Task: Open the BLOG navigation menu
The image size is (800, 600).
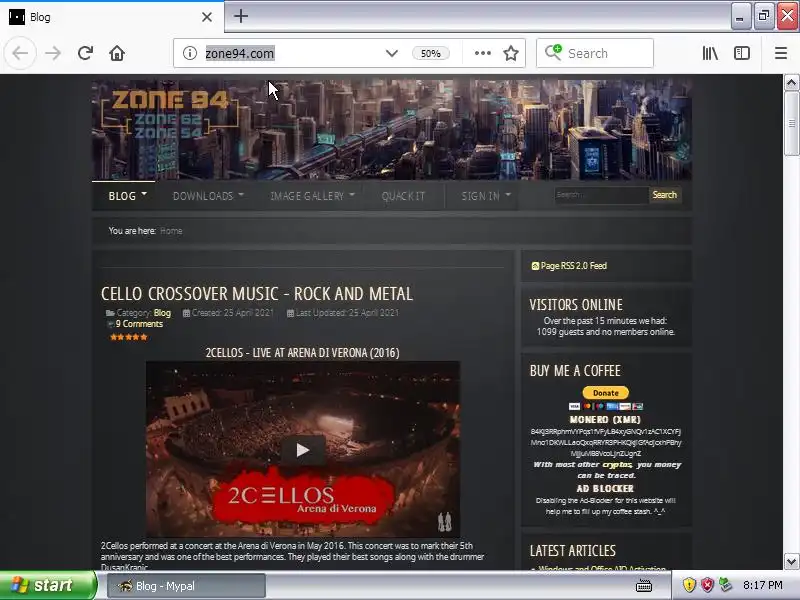Action: (x=128, y=196)
